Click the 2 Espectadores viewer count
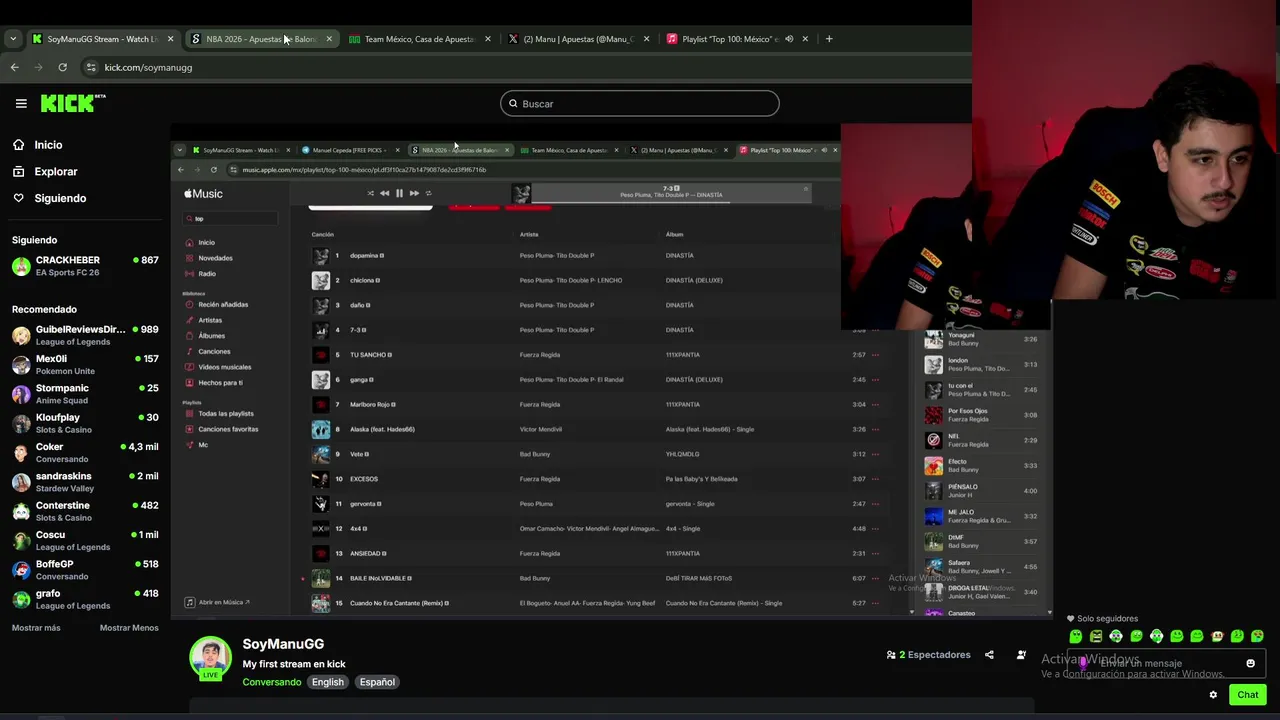This screenshot has width=1280, height=720. (x=928, y=655)
